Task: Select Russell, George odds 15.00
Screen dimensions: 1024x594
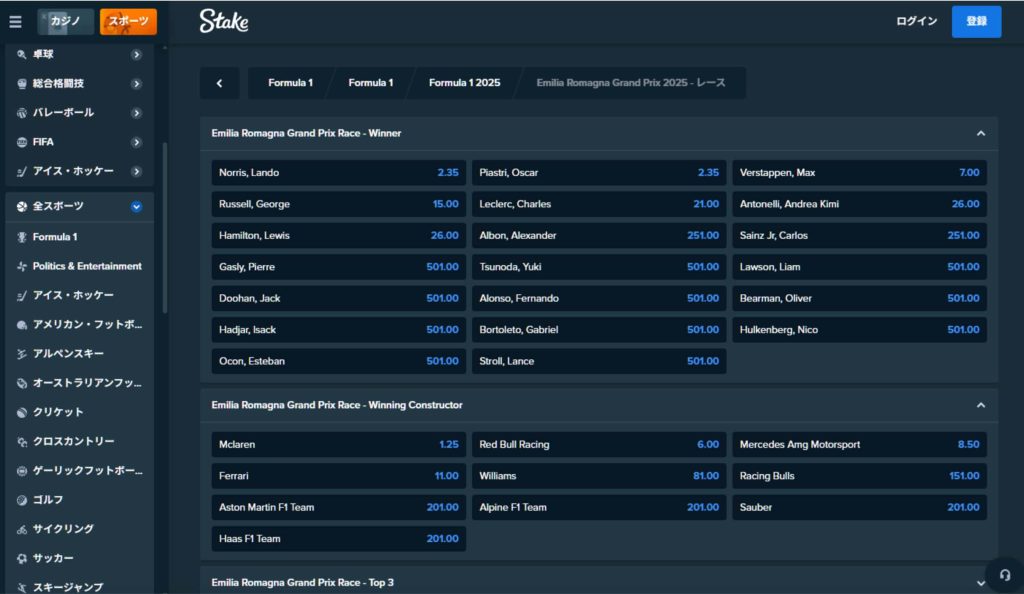Action: pos(339,204)
